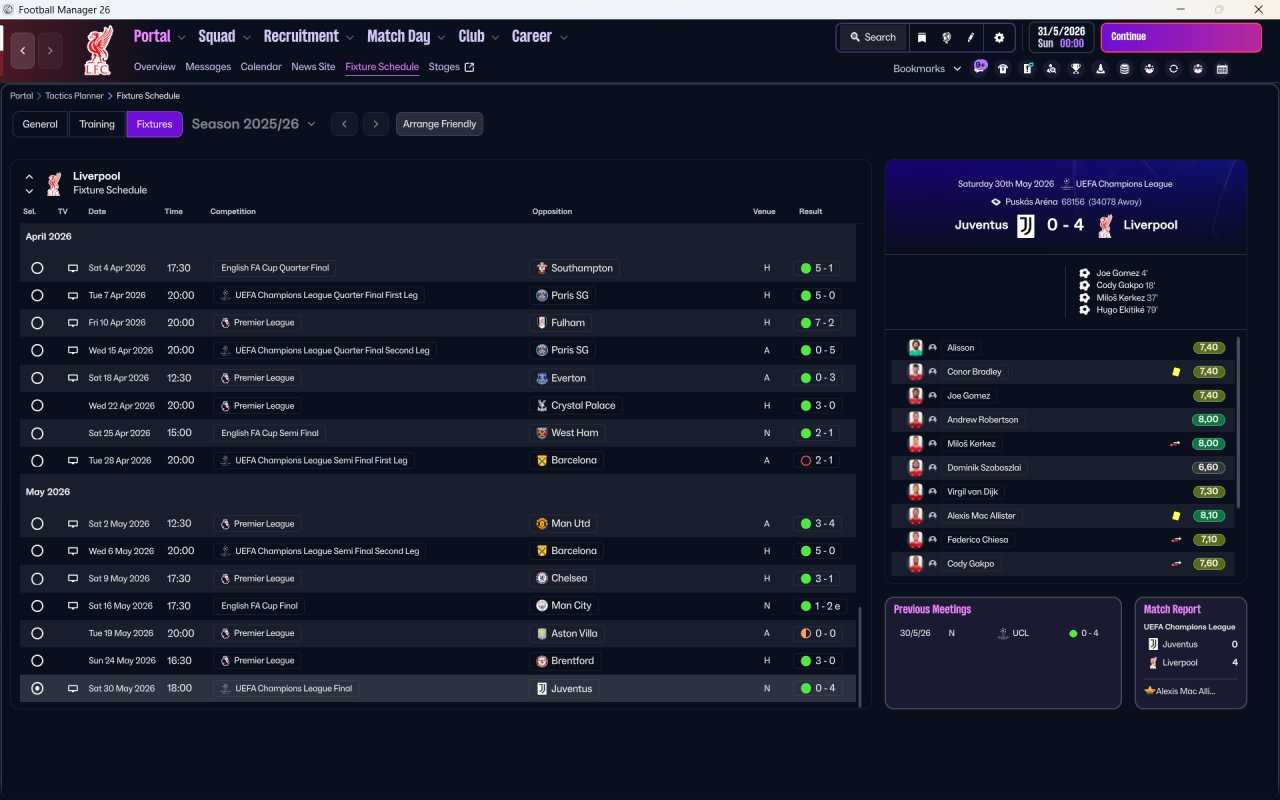Expand the Portal menu dropdown arrow
Viewport: 1280px width, 800px height.
[x=182, y=37]
